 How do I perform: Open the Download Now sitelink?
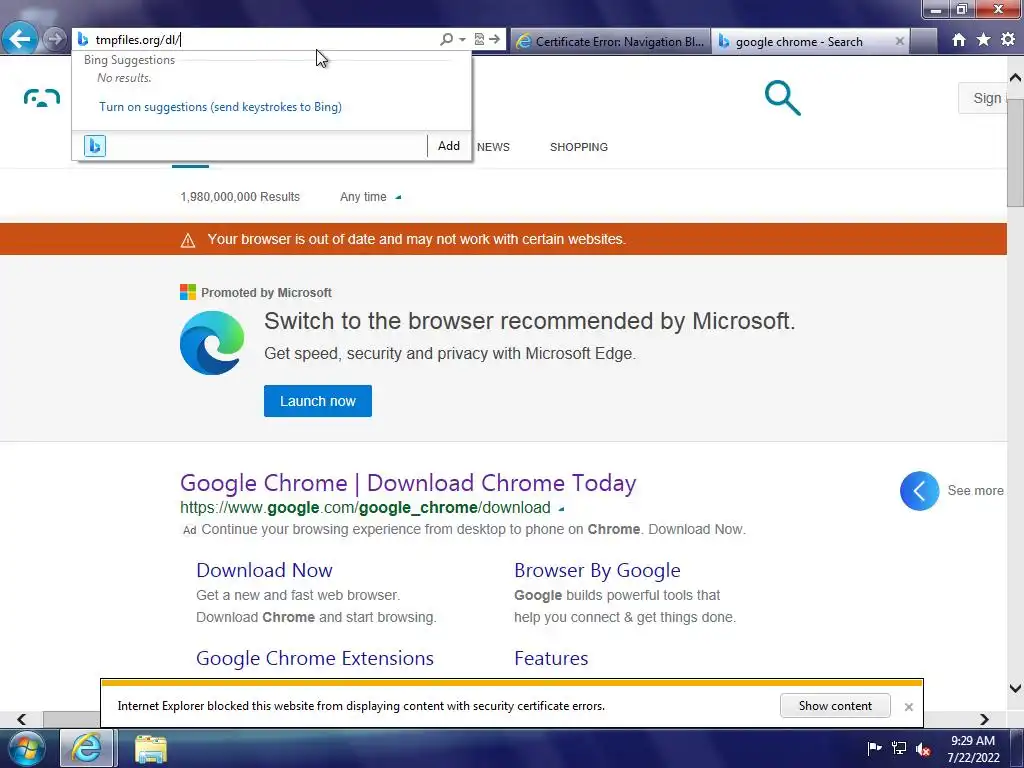click(264, 570)
